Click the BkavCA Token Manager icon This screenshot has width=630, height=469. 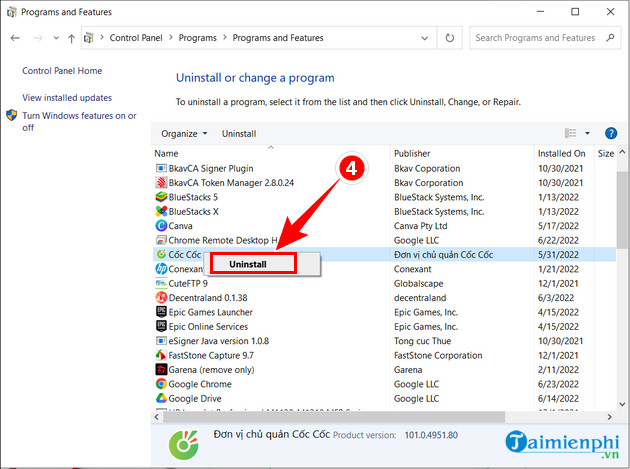coord(161,183)
